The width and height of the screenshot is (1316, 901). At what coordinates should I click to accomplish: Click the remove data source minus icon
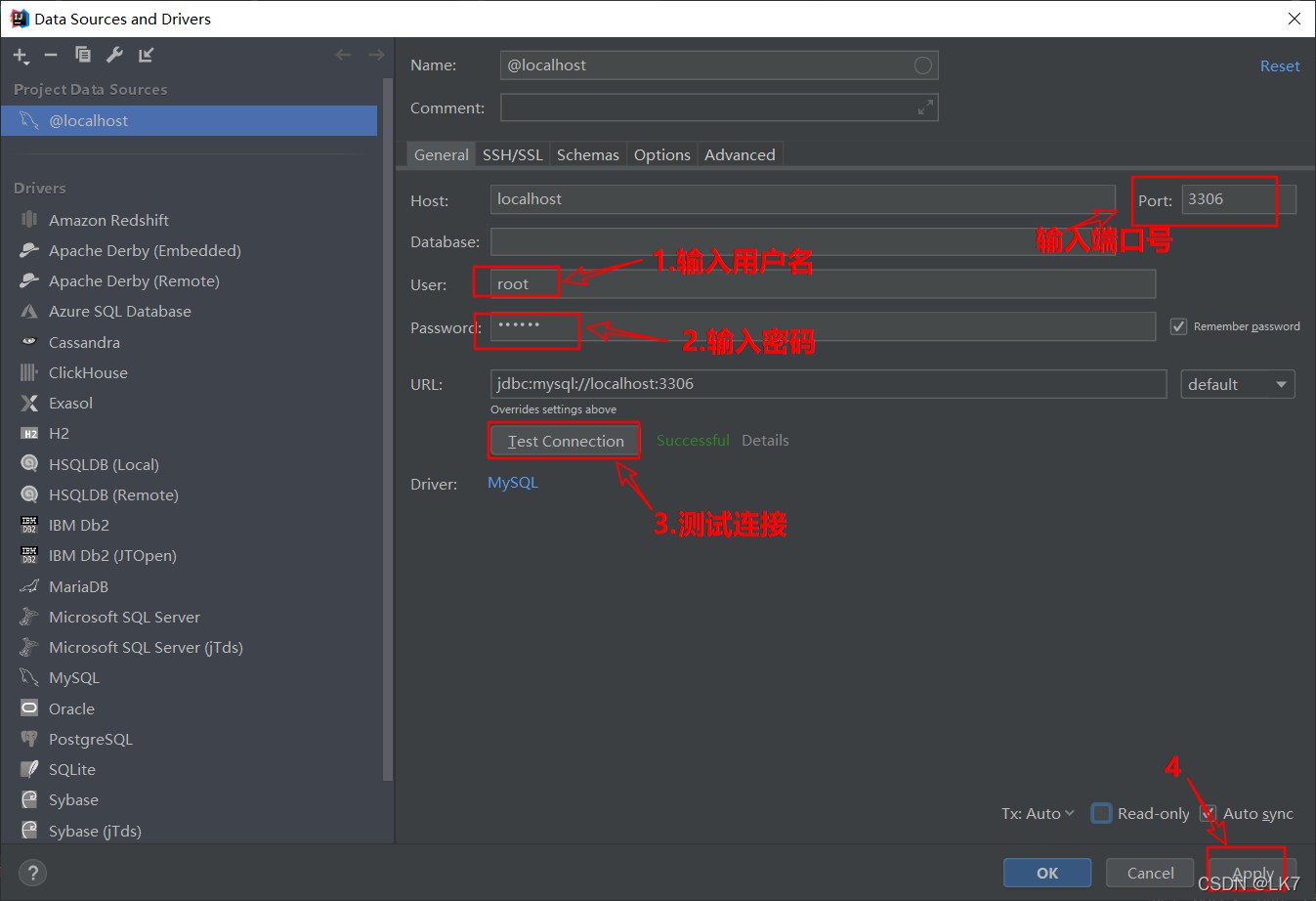pos(51,55)
